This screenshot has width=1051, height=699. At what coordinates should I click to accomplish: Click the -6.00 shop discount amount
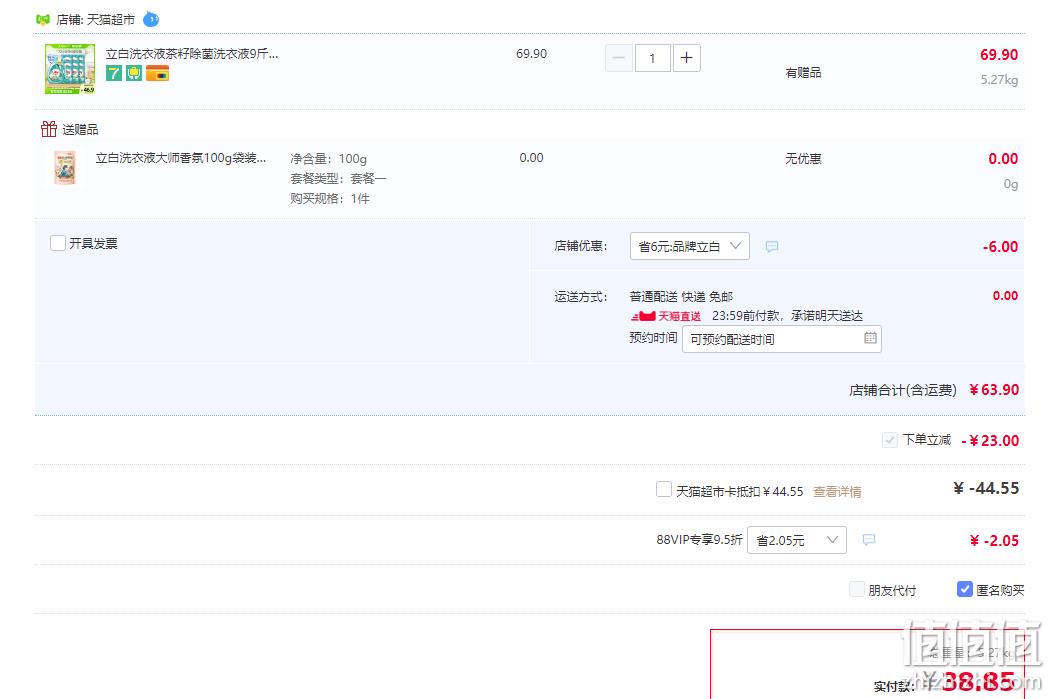point(1000,247)
